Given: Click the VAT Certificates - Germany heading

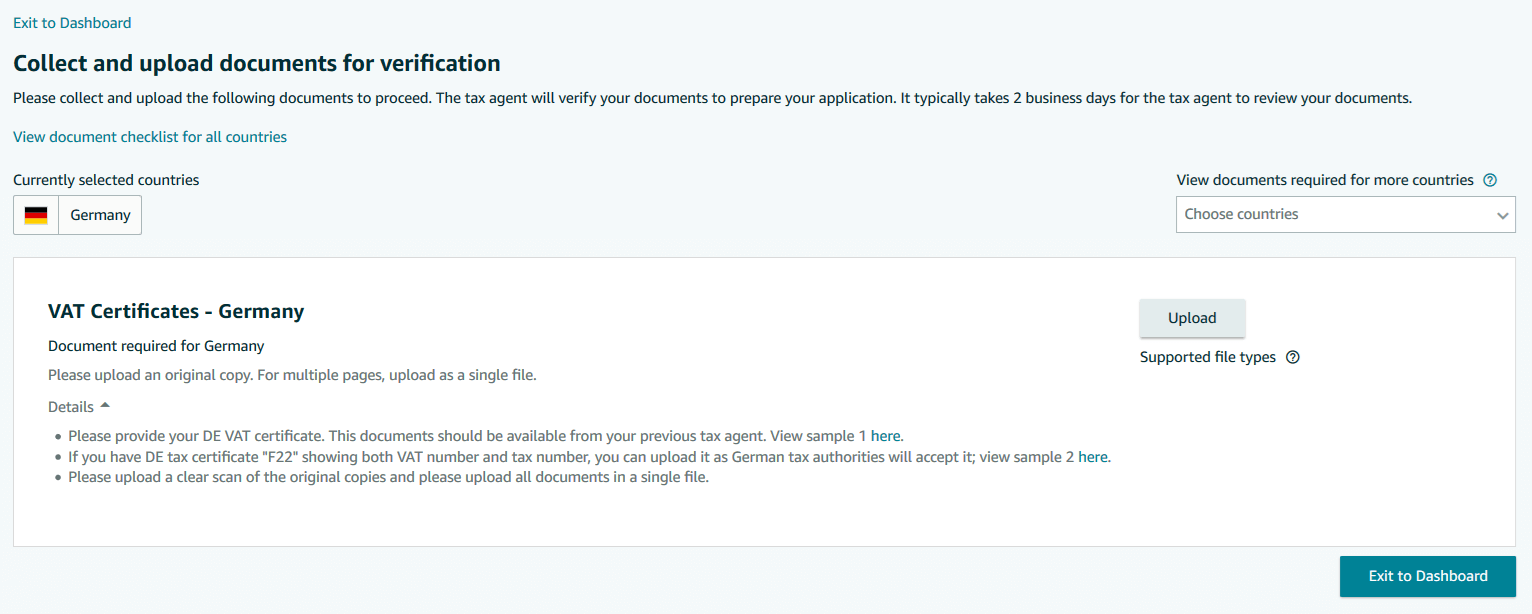Looking at the screenshot, I should tap(176, 311).
